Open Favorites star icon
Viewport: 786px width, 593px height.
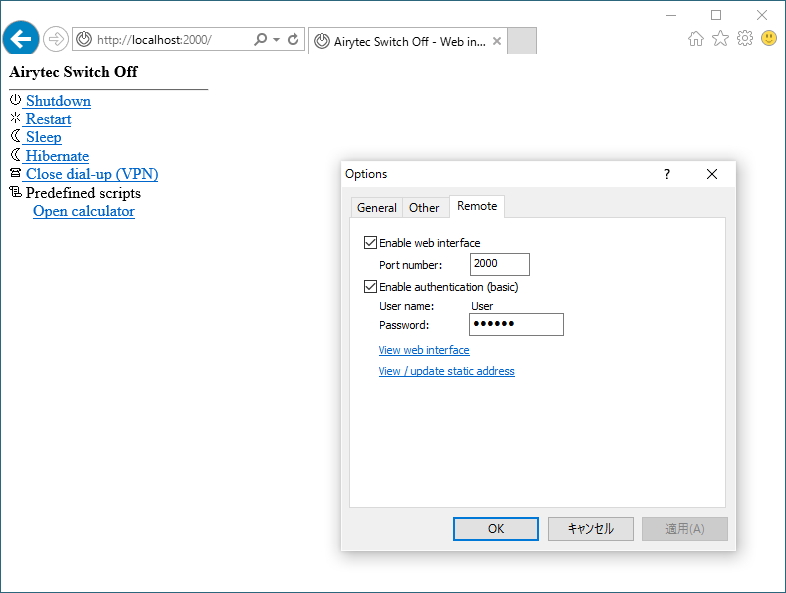coord(720,38)
